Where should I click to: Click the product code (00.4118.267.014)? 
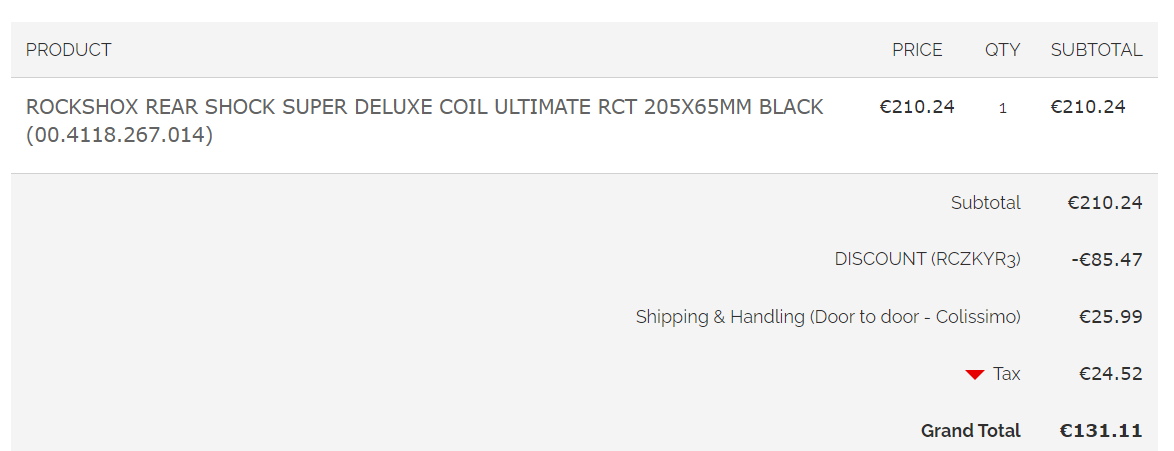[119, 134]
